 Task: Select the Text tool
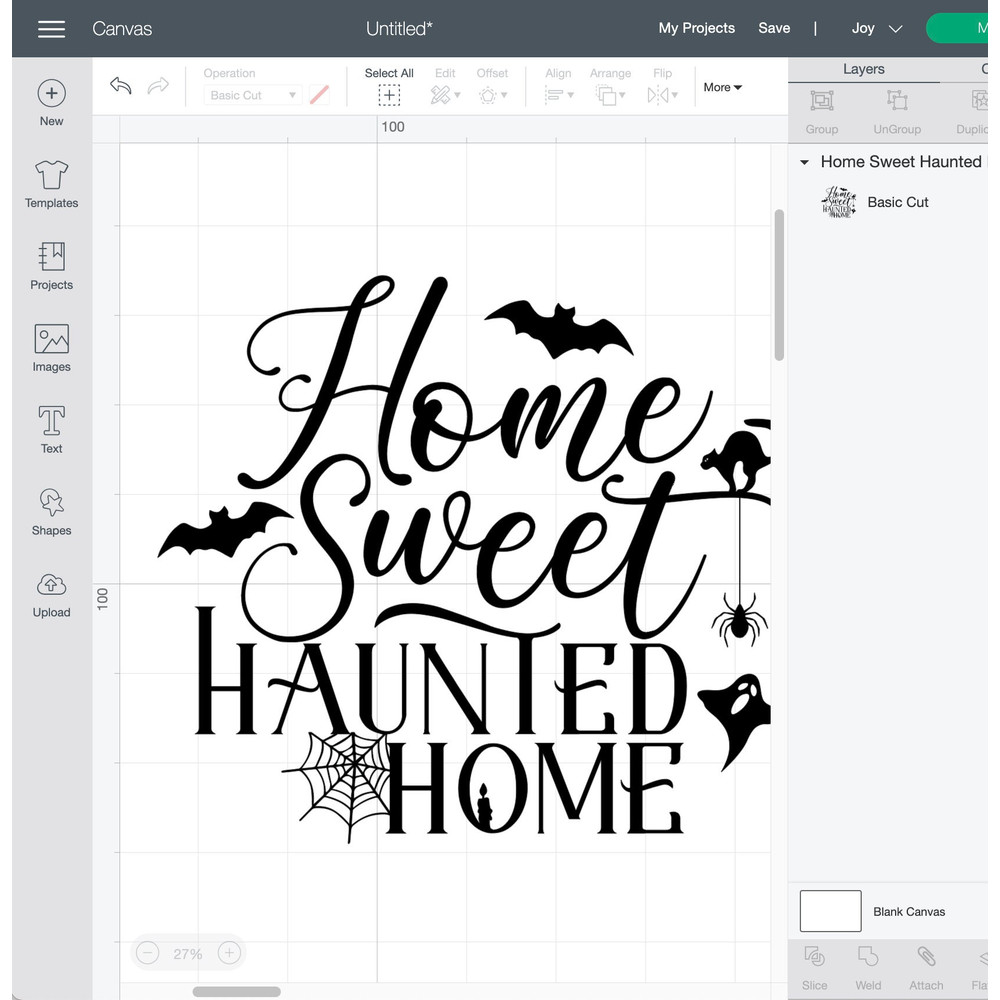pos(51,430)
